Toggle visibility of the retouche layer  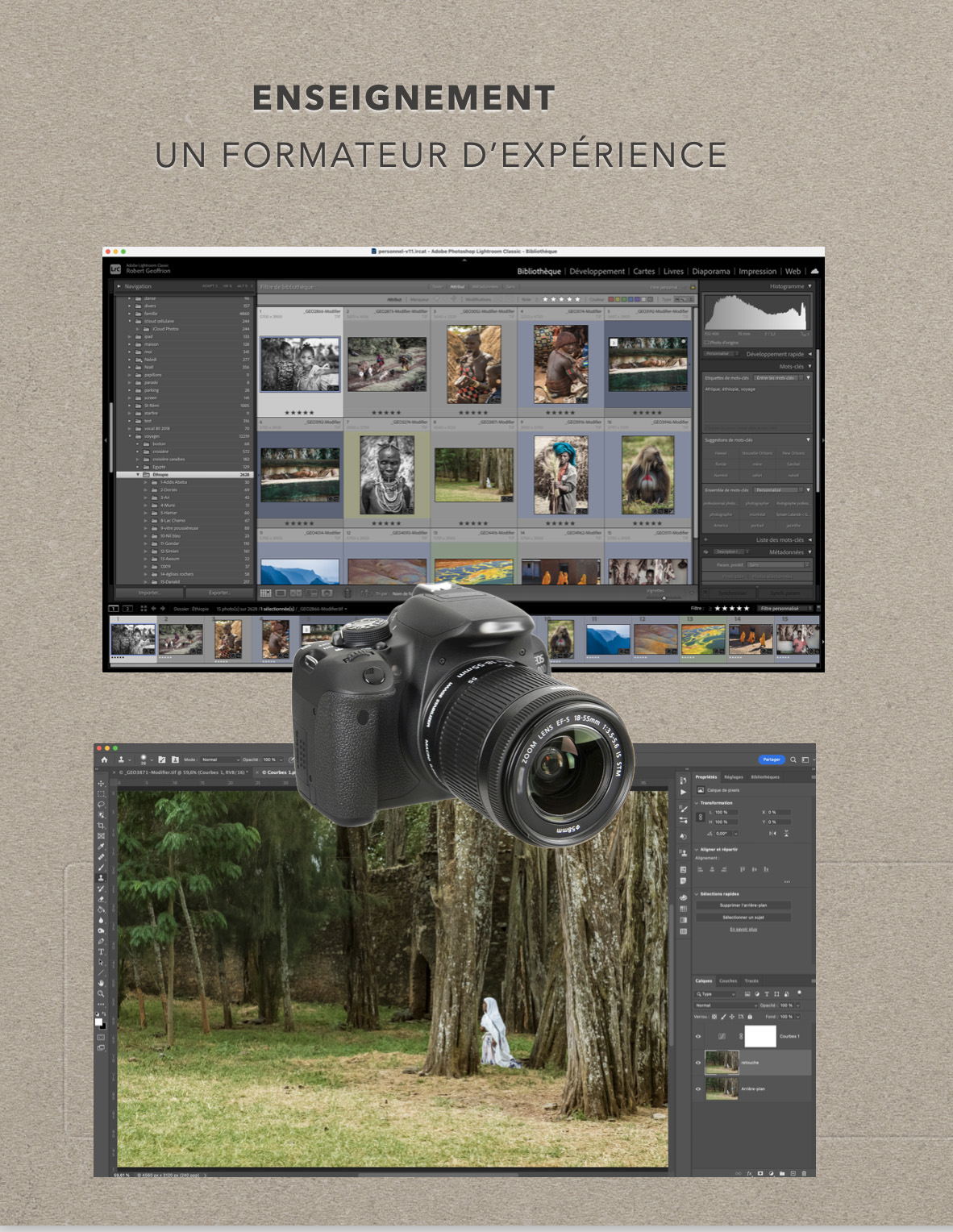(698, 1063)
